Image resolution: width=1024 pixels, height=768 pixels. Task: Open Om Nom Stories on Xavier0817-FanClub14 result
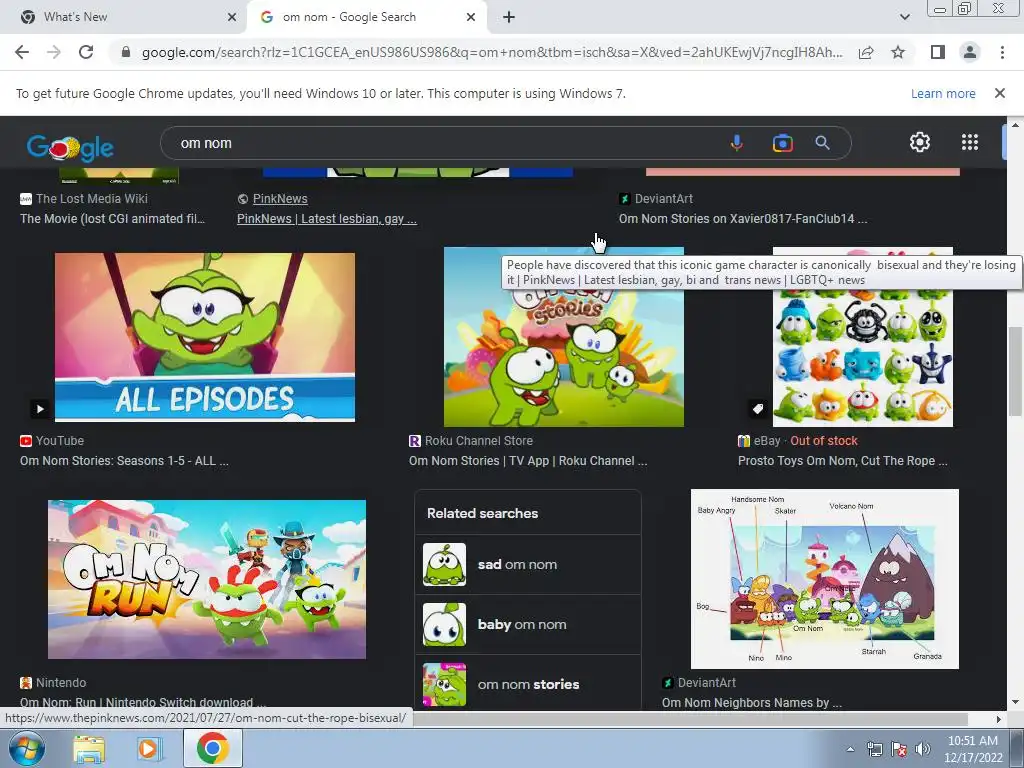pos(743,219)
